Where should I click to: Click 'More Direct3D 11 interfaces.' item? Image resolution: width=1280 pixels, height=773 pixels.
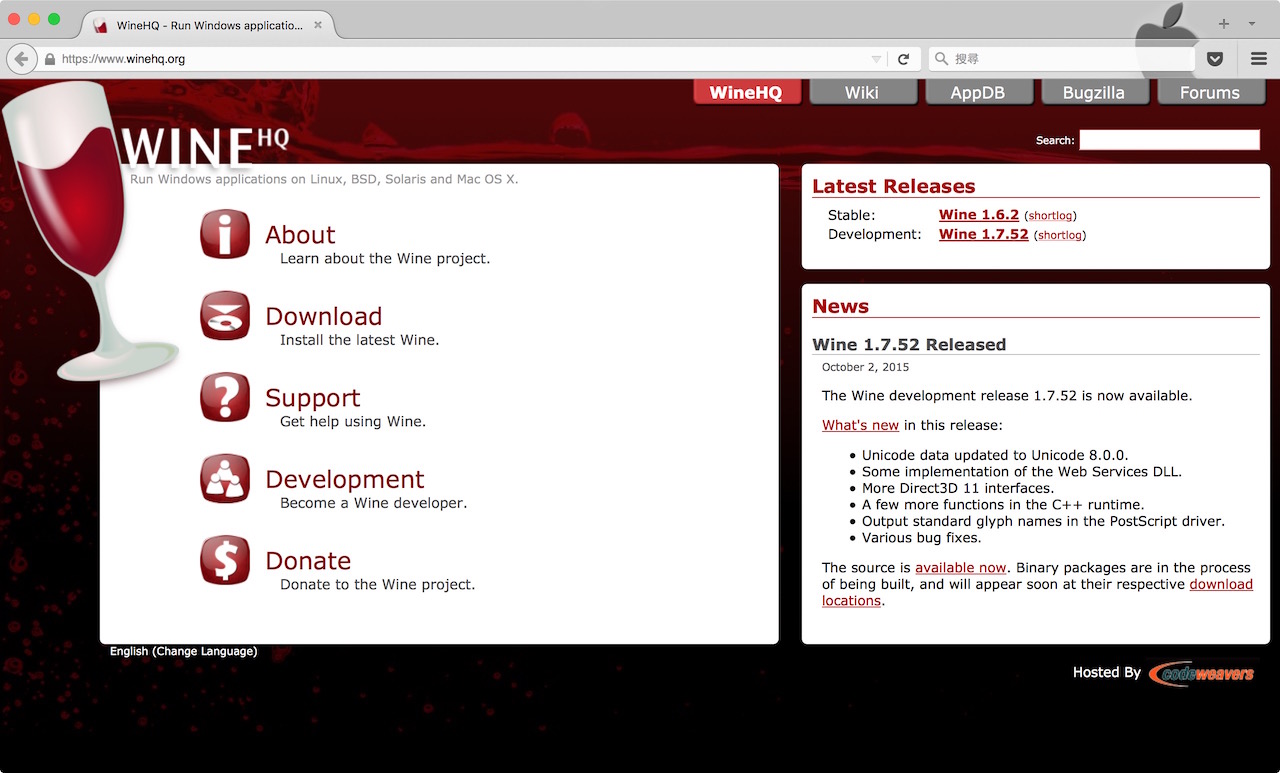958,488
